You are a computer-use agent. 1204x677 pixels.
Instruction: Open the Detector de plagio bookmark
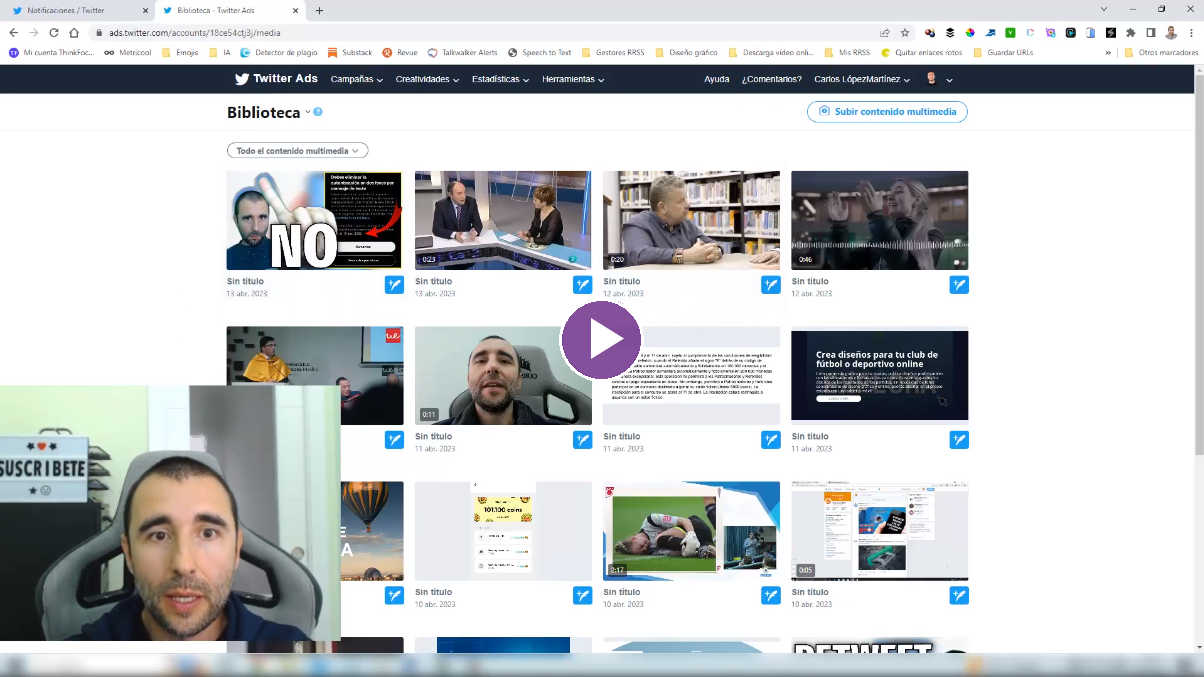click(x=279, y=52)
